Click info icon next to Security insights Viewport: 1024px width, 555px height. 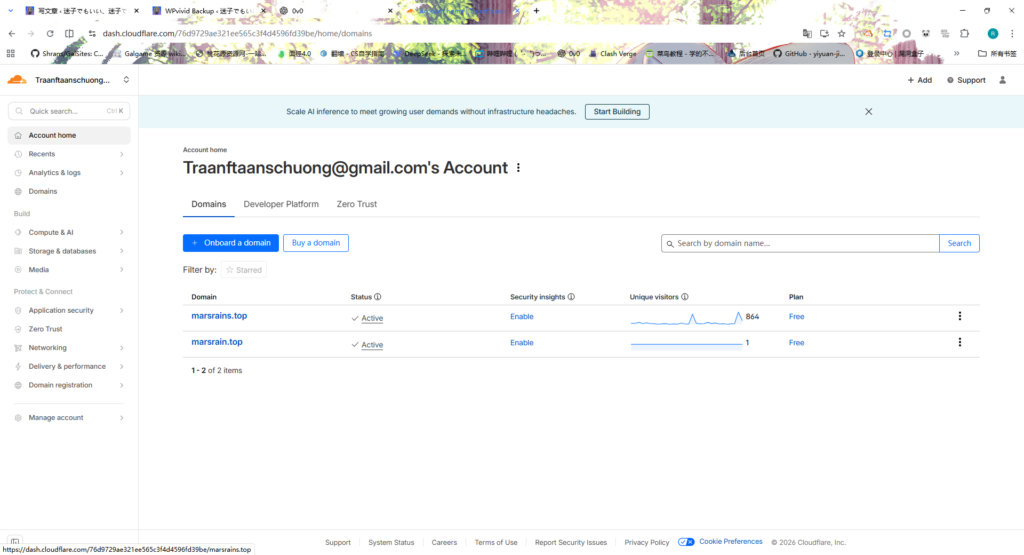(x=573, y=297)
